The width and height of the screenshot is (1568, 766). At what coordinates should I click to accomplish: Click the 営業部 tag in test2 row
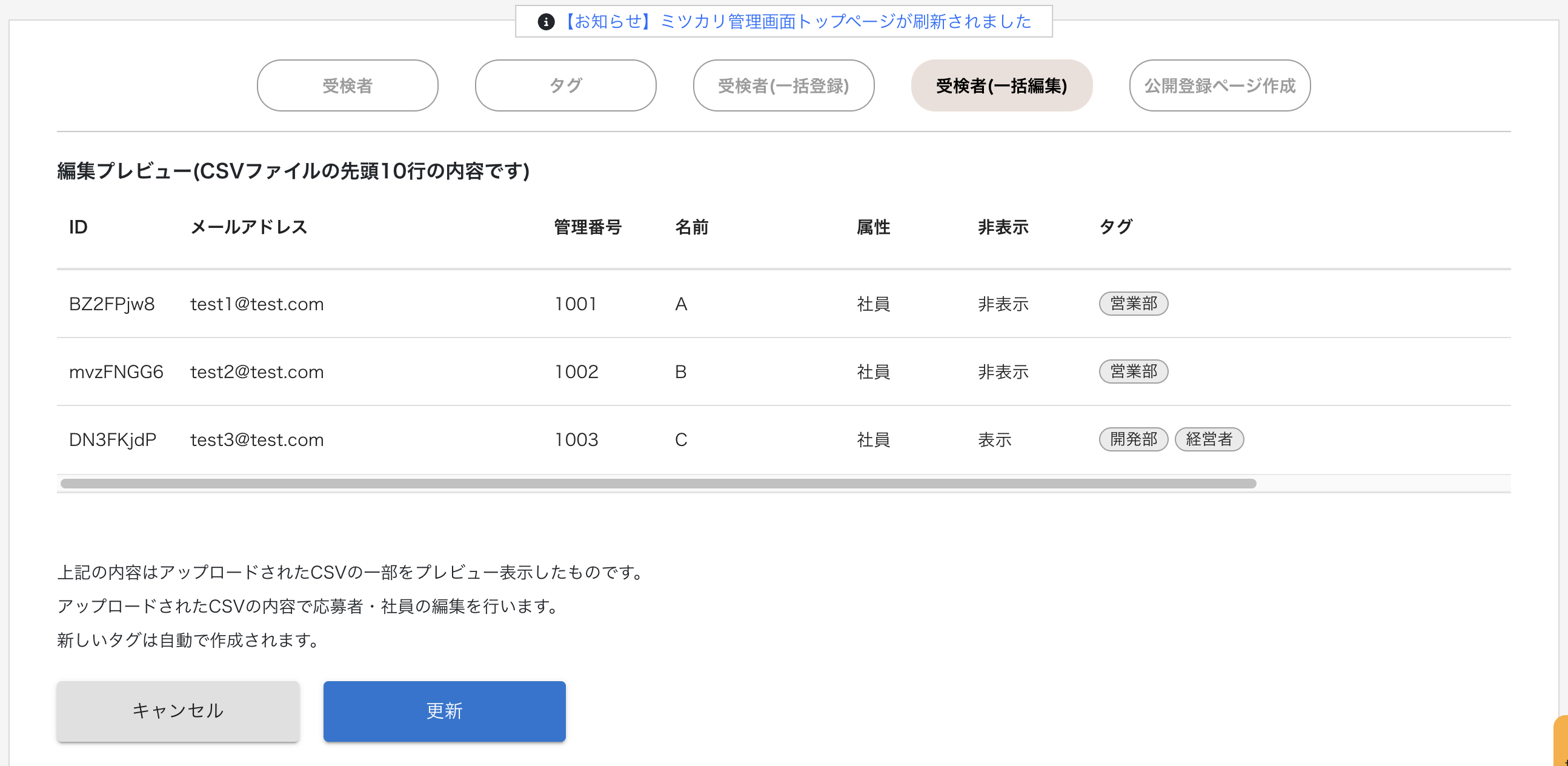[x=1133, y=371]
